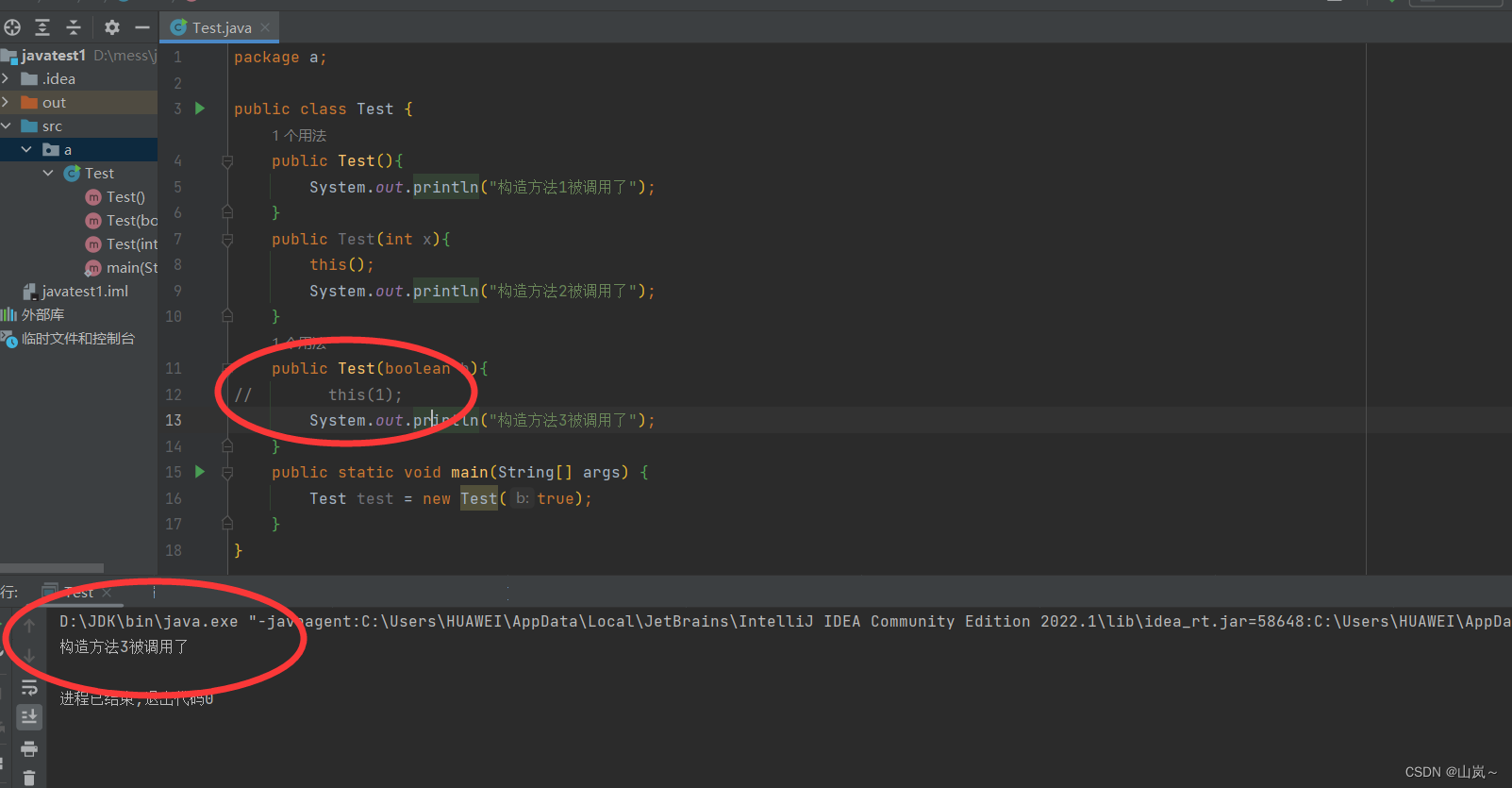Click the down arrow in run console toolbar

click(29, 655)
